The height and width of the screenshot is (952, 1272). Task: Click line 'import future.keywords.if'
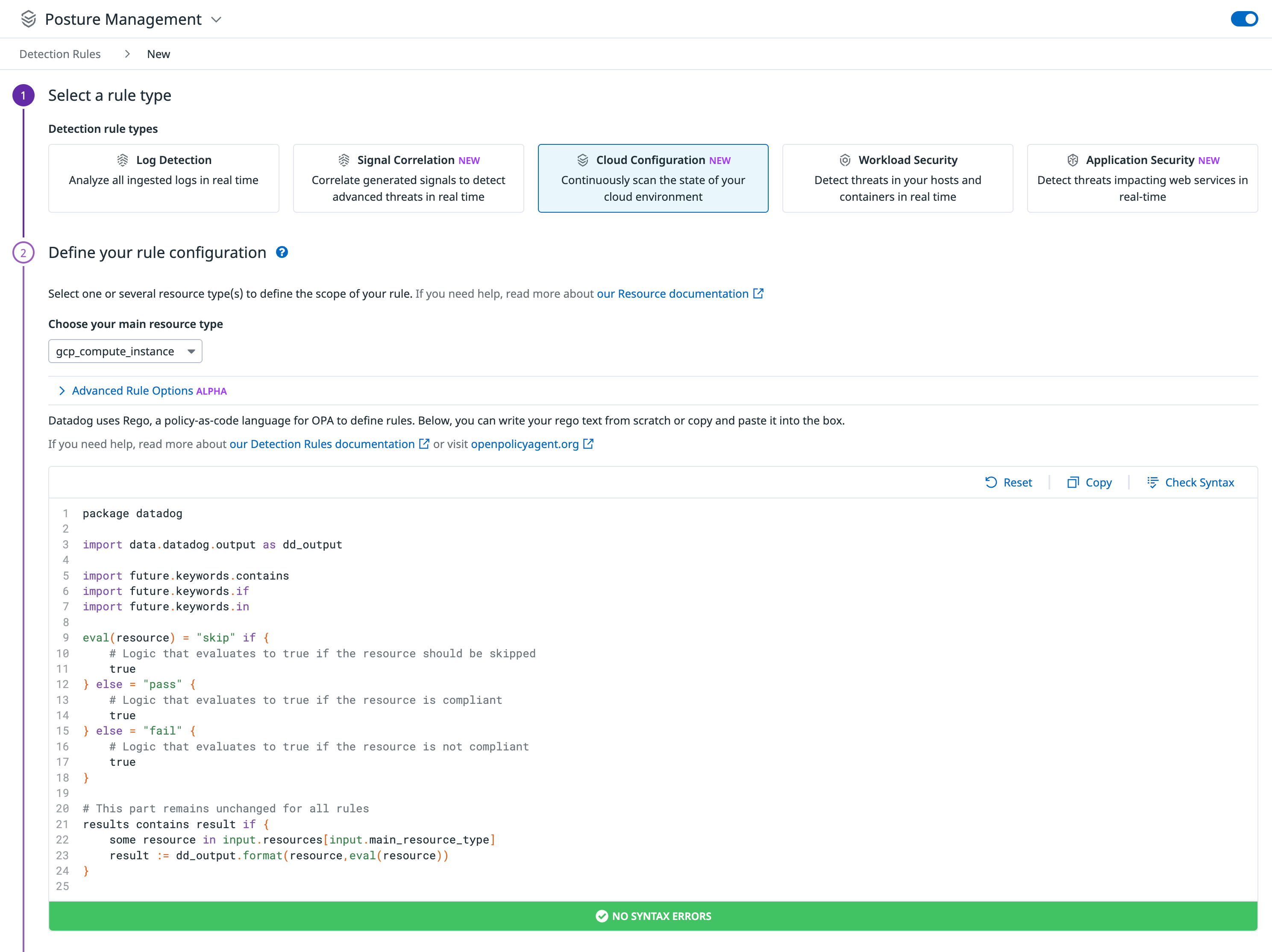tap(166, 591)
